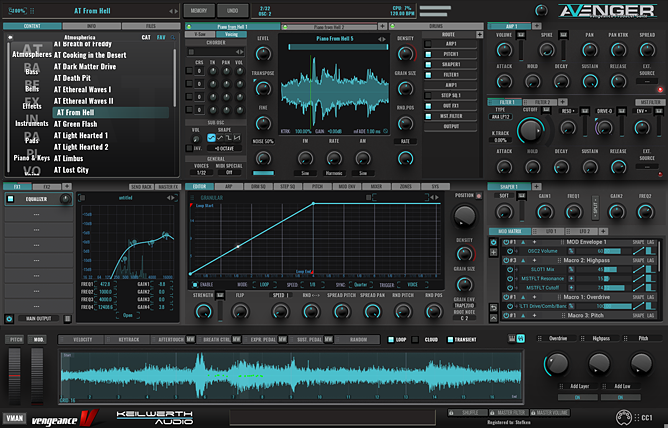Open the sub osc +0 OCTAVE selector
The width and height of the screenshot is (668, 428).
point(225,148)
